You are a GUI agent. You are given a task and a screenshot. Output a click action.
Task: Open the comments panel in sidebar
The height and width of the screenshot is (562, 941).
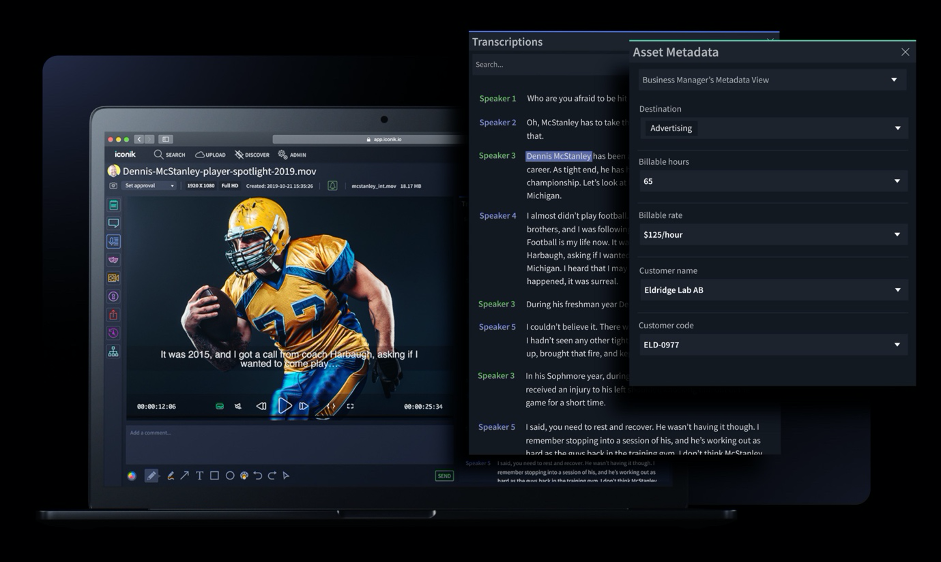click(113, 223)
